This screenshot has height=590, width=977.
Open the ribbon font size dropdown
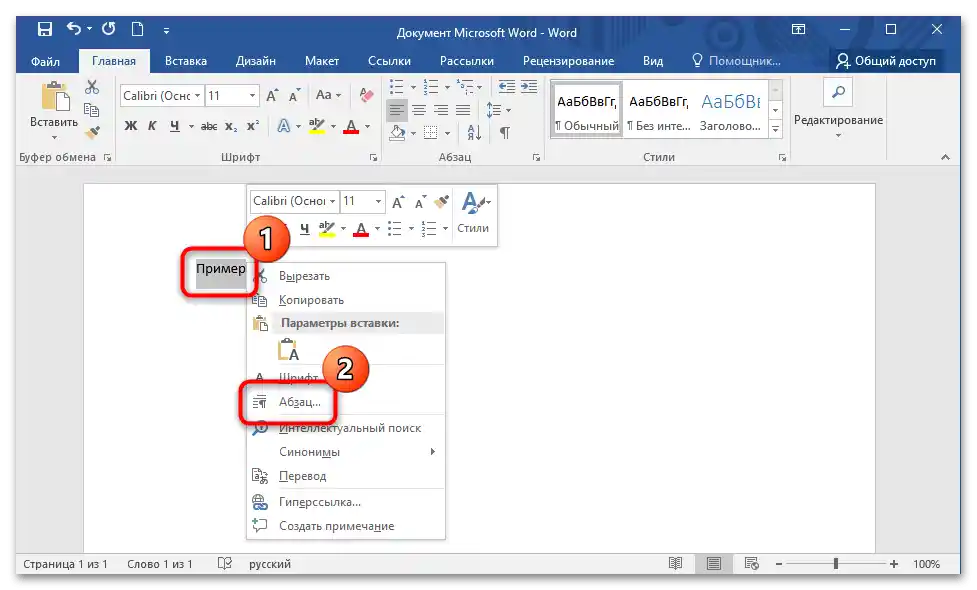pyautogui.click(x=252, y=95)
